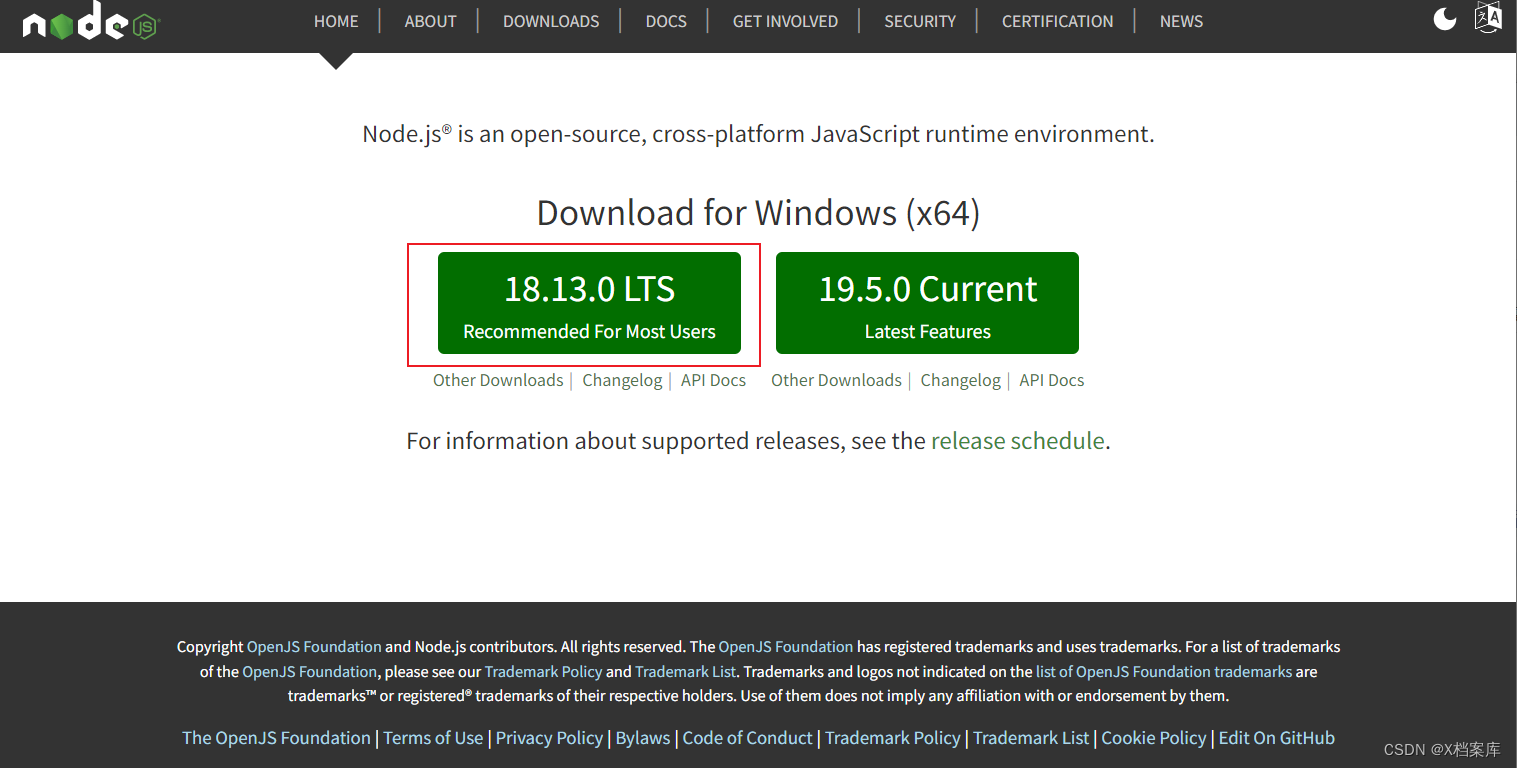
Task: Open Code of Conduct footer link
Action: click(x=747, y=738)
